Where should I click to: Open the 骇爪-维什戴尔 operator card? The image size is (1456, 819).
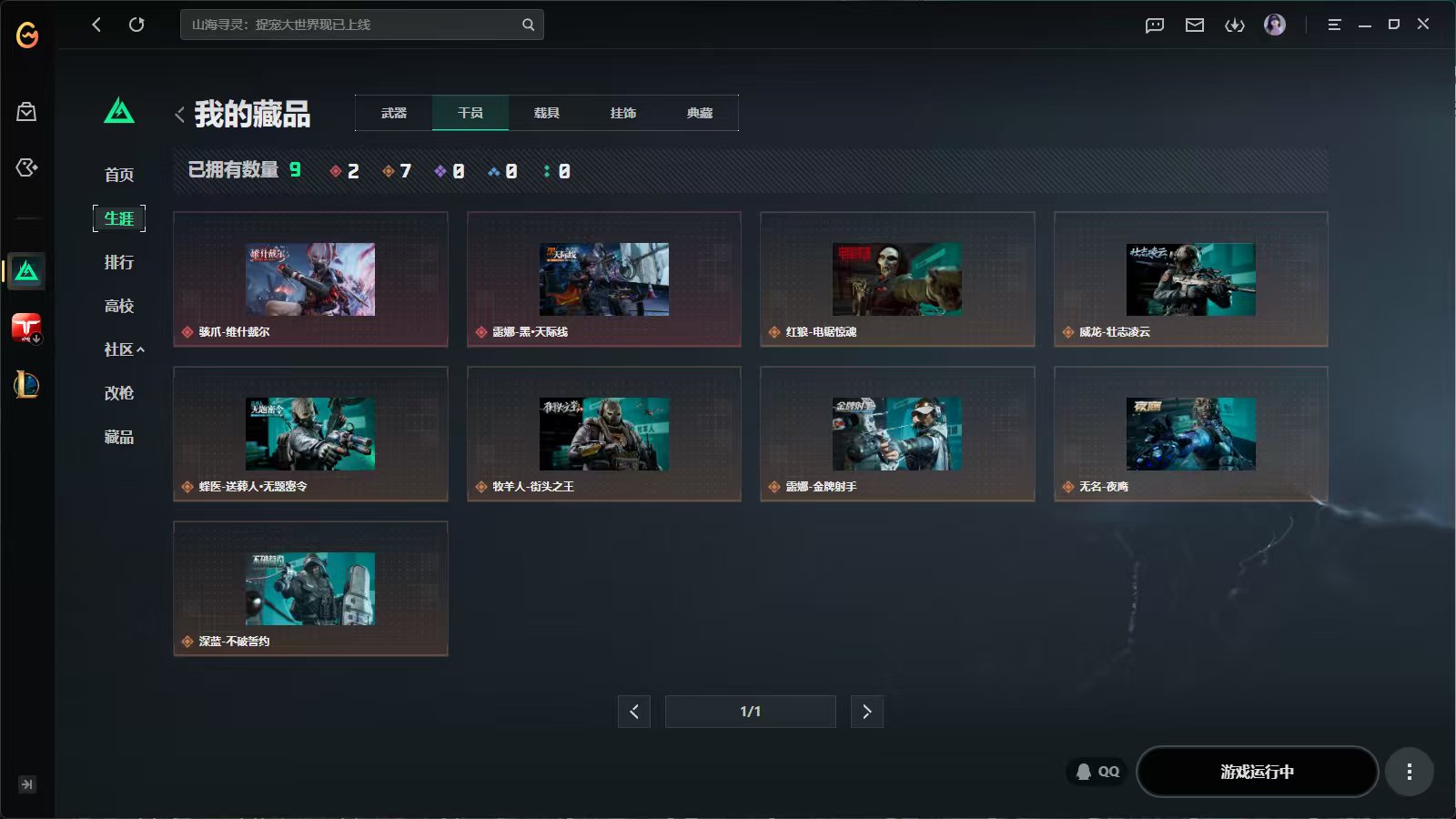coord(310,279)
